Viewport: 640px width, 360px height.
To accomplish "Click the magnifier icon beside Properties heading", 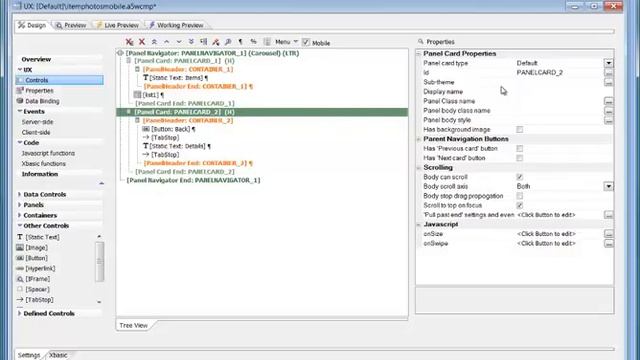I will 421,42.
